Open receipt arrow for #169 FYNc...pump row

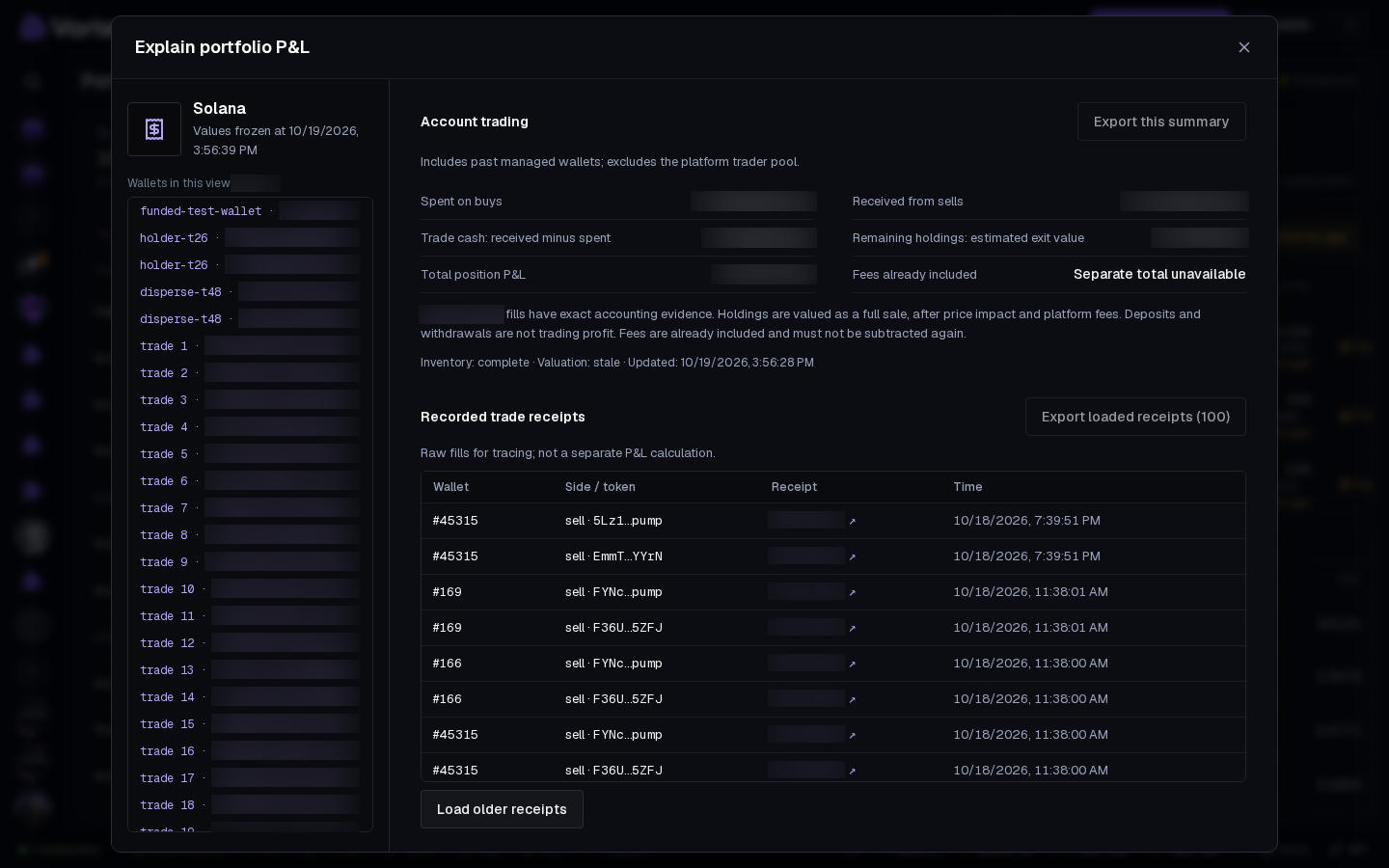click(852, 592)
